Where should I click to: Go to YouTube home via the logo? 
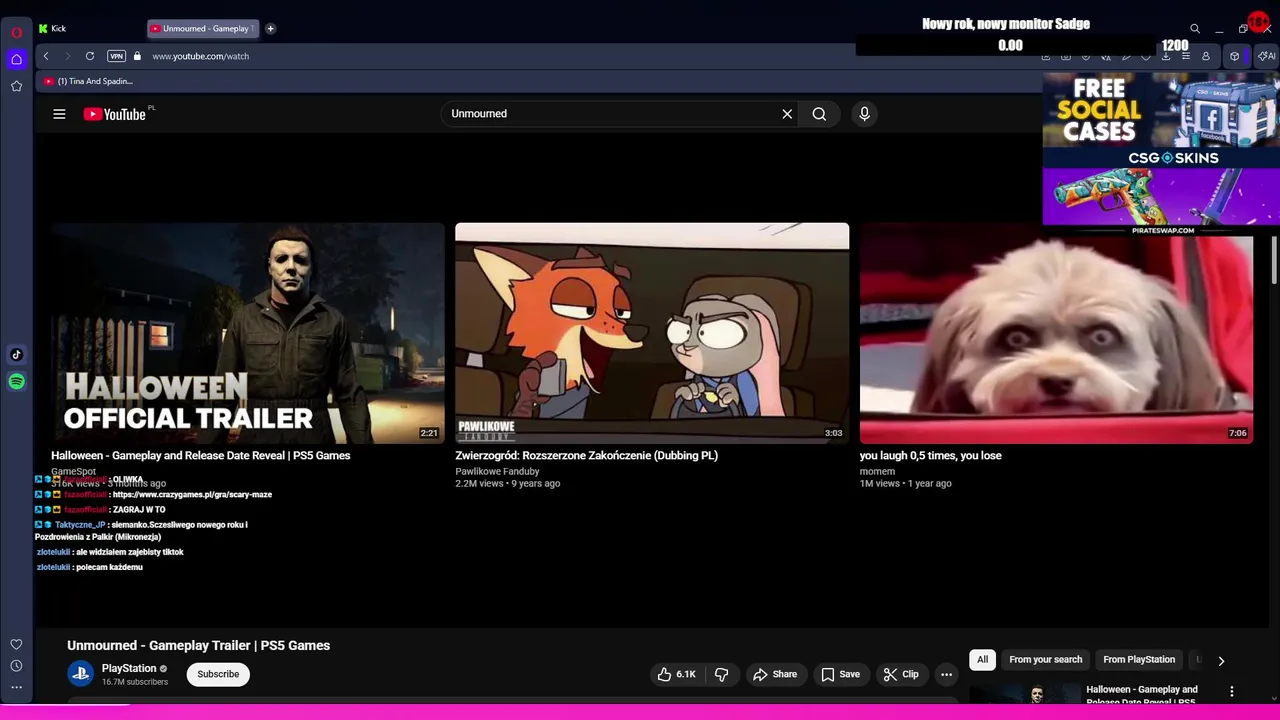tap(114, 114)
